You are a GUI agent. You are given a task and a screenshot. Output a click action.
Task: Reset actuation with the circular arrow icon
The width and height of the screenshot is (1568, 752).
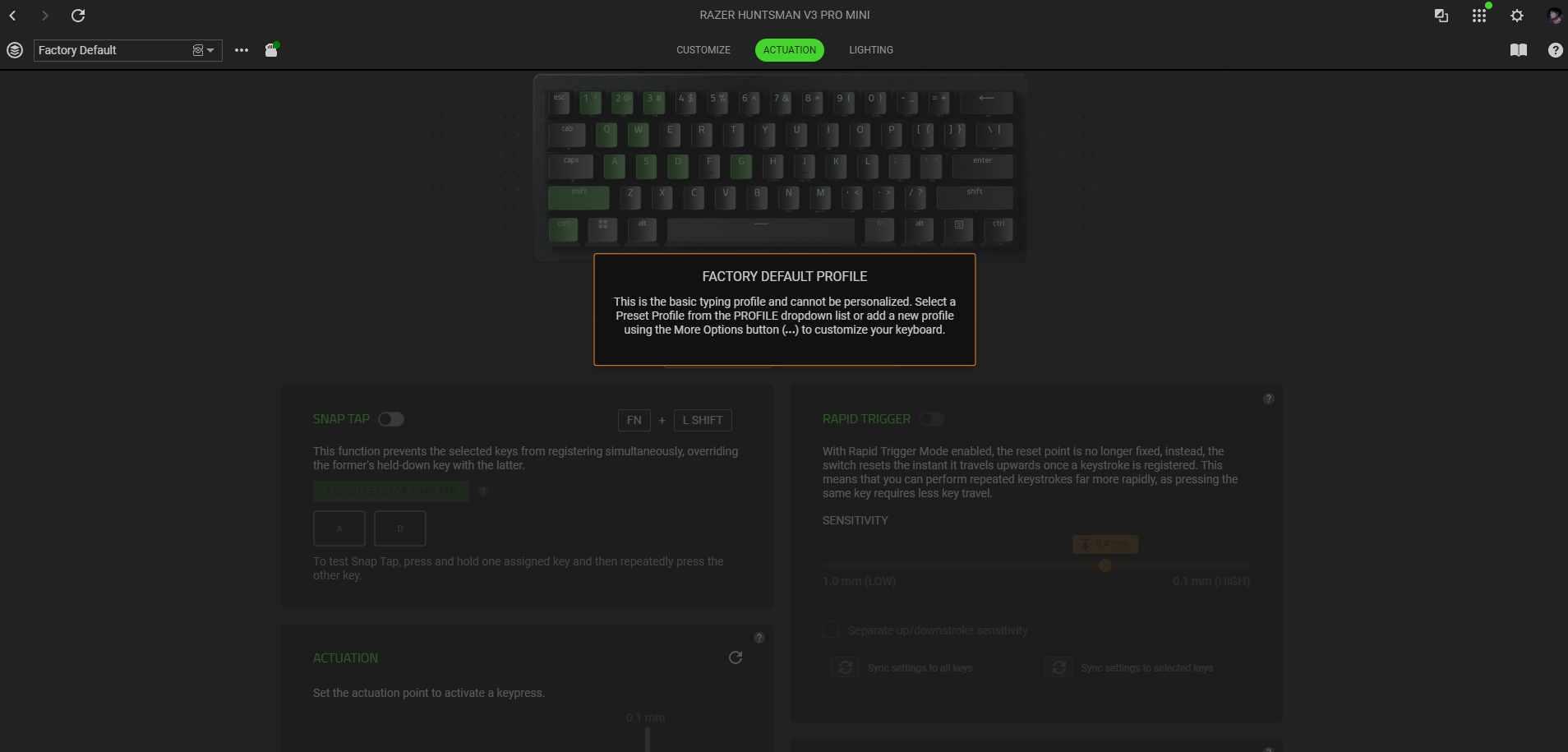pos(736,657)
